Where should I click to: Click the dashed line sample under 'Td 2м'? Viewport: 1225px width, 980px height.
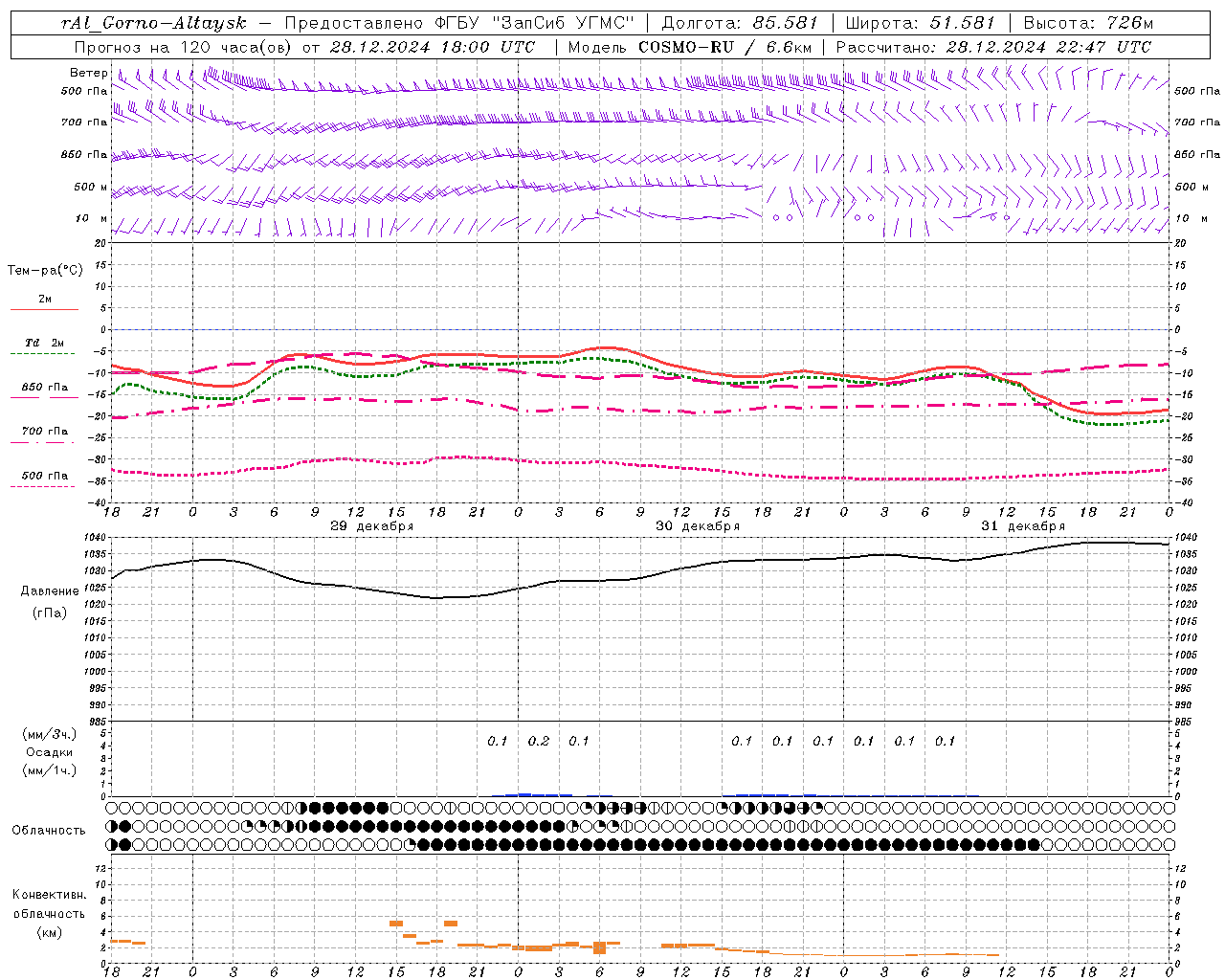click(x=43, y=354)
